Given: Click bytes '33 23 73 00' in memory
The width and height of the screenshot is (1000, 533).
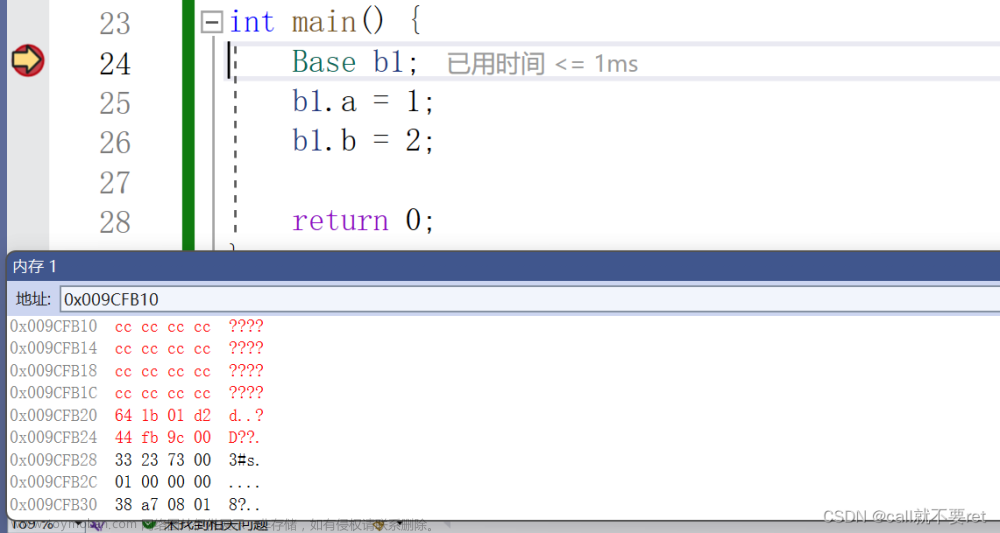Looking at the screenshot, I should (x=163, y=460).
